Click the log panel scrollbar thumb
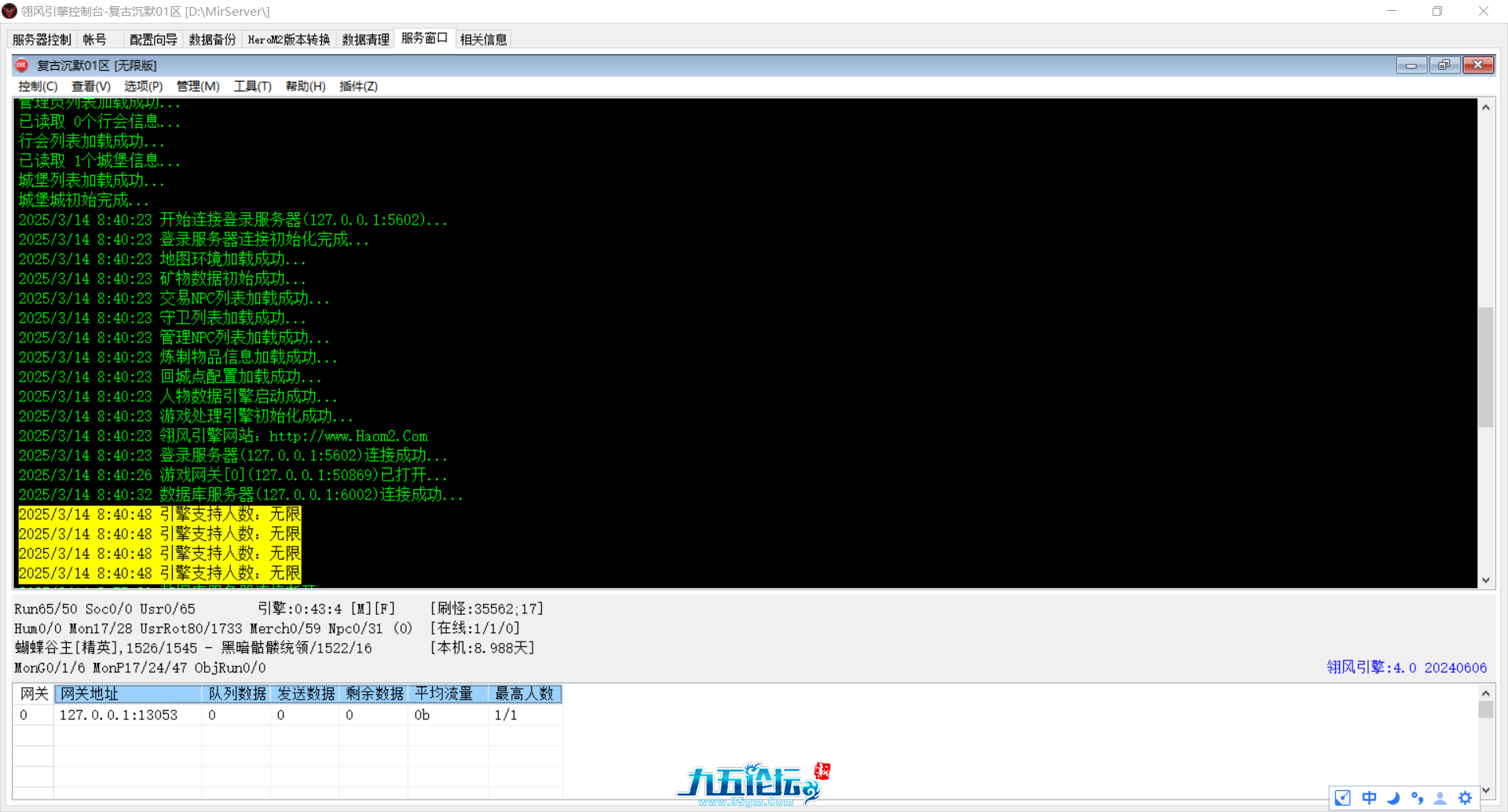Screen dimensions: 1508x812 coord(1486,367)
